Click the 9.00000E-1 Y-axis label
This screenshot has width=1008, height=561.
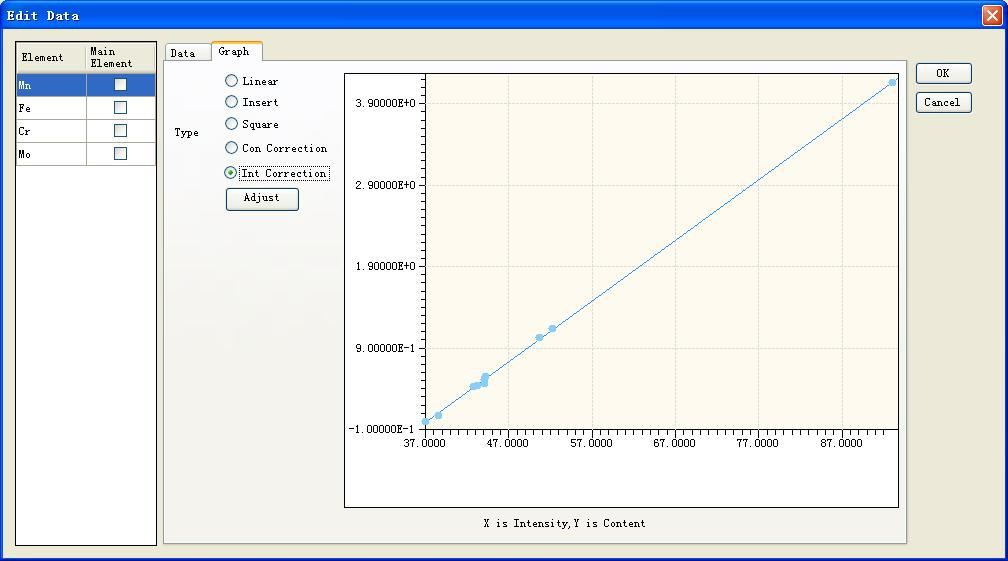[385, 348]
